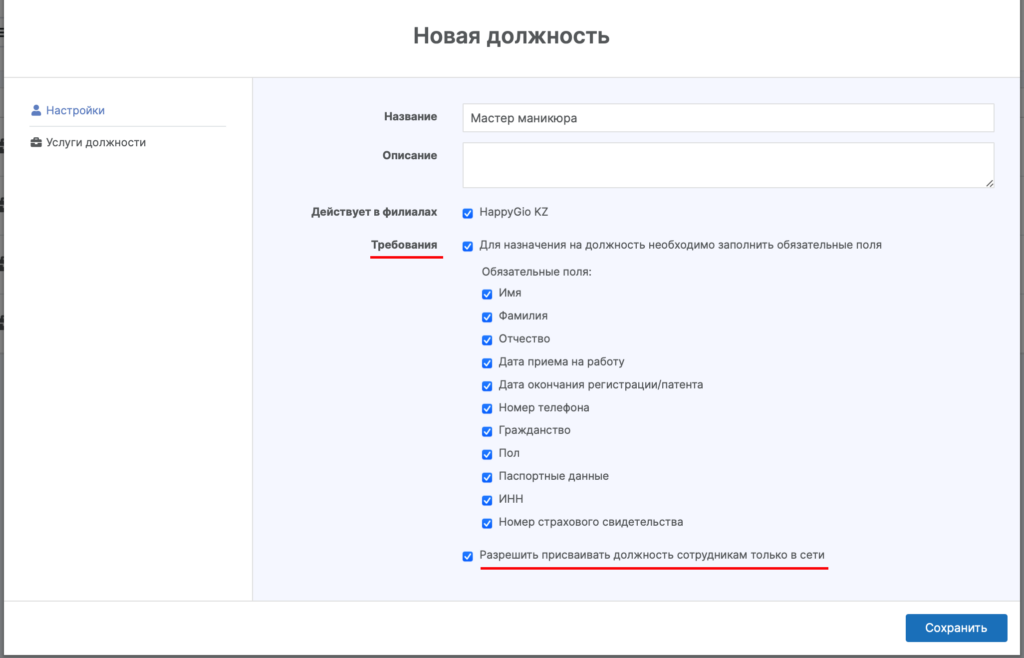The height and width of the screenshot is (658, 1024).
Task: Disable the ИНН required field checkbox
Action: (487, 500)
